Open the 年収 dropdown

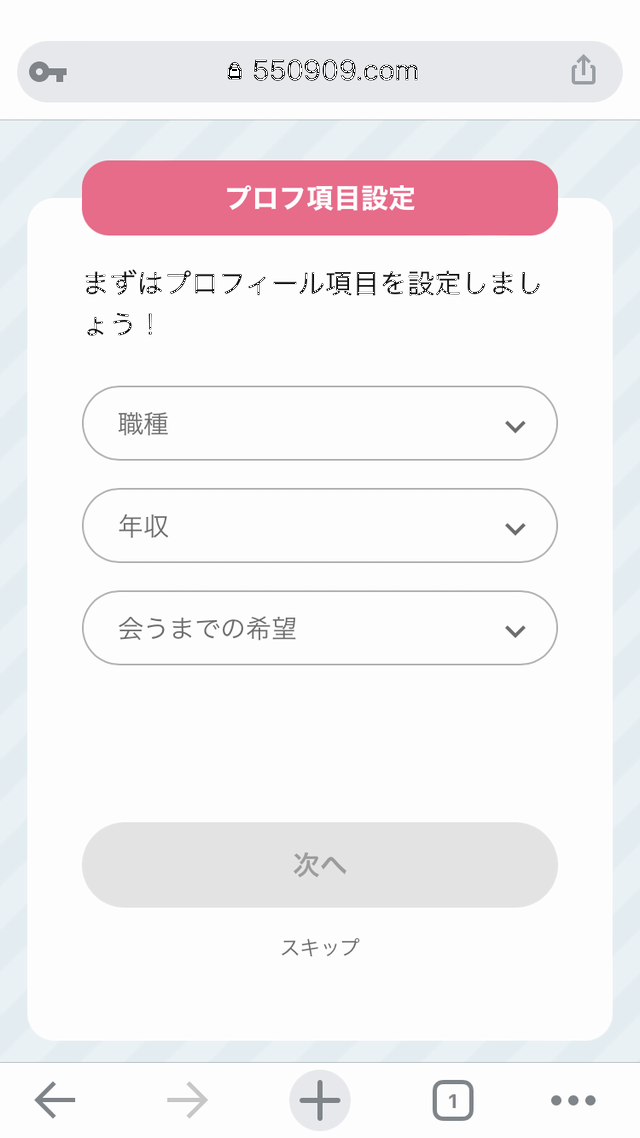[300, 526]
